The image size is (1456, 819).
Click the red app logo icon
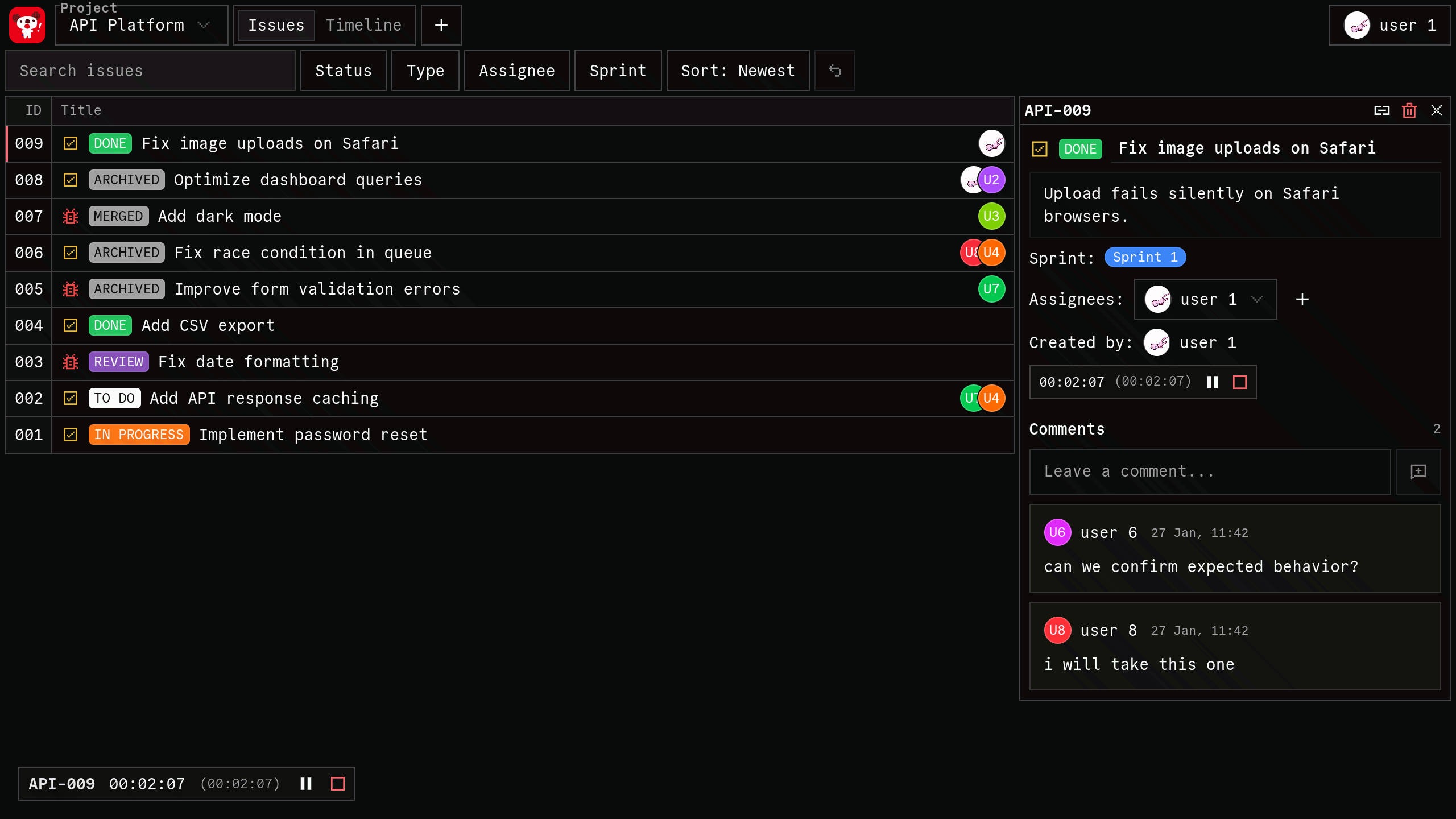27,25
